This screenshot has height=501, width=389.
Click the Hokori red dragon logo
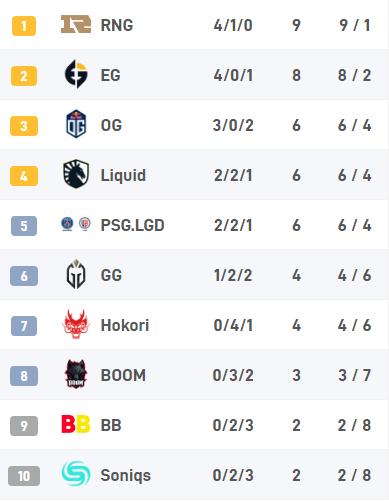[76, 324]
